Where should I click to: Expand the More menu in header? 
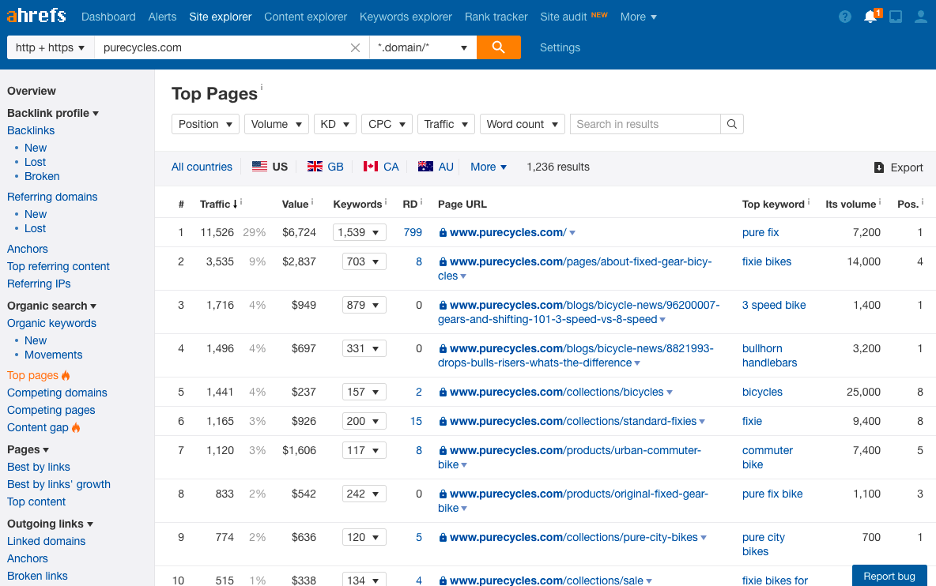(638, 17)
